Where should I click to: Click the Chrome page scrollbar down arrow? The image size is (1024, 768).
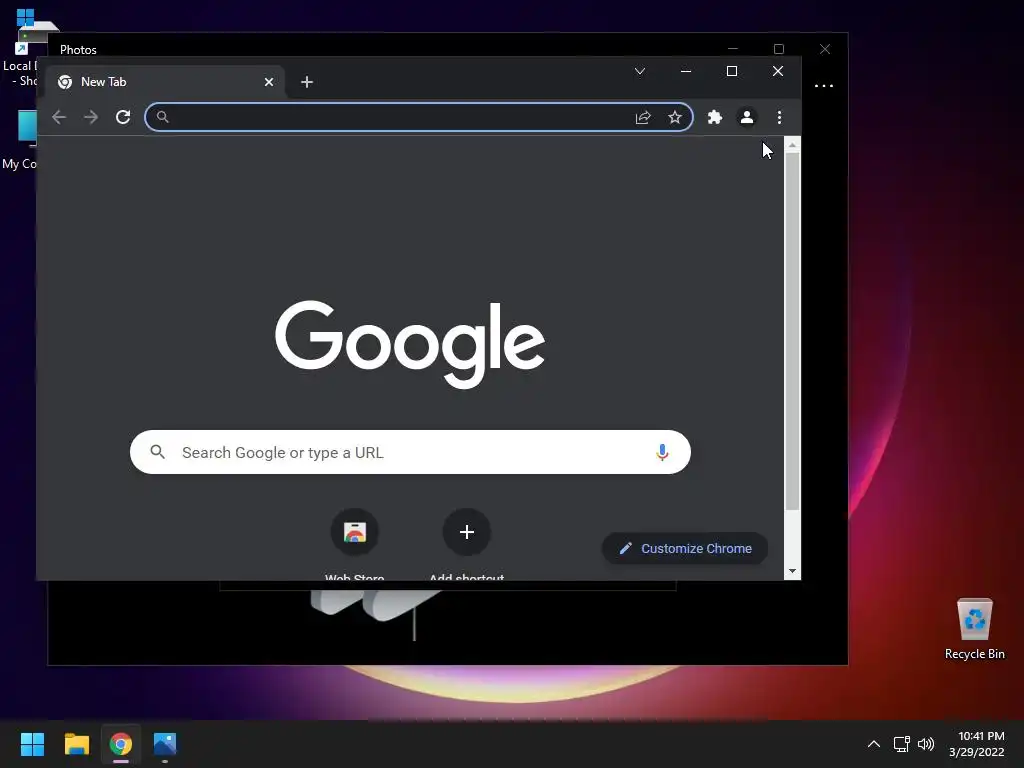point(792,571)
